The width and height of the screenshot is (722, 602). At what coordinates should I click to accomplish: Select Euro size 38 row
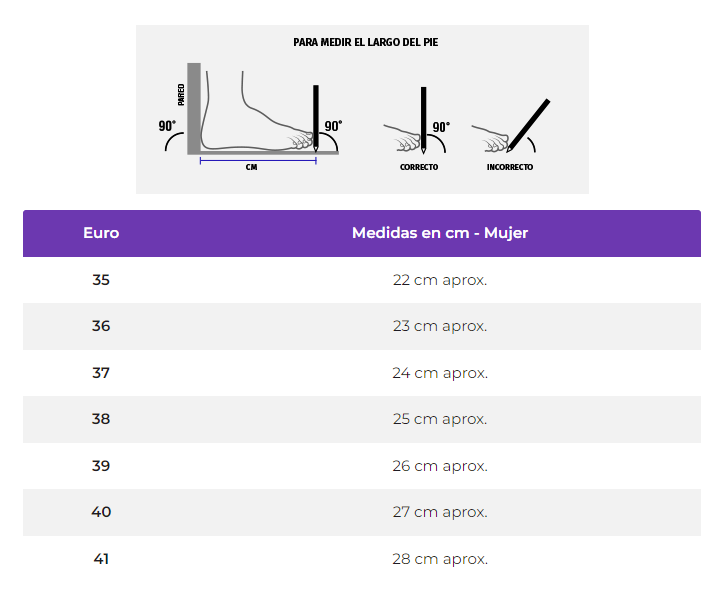[x=362, y=419]
